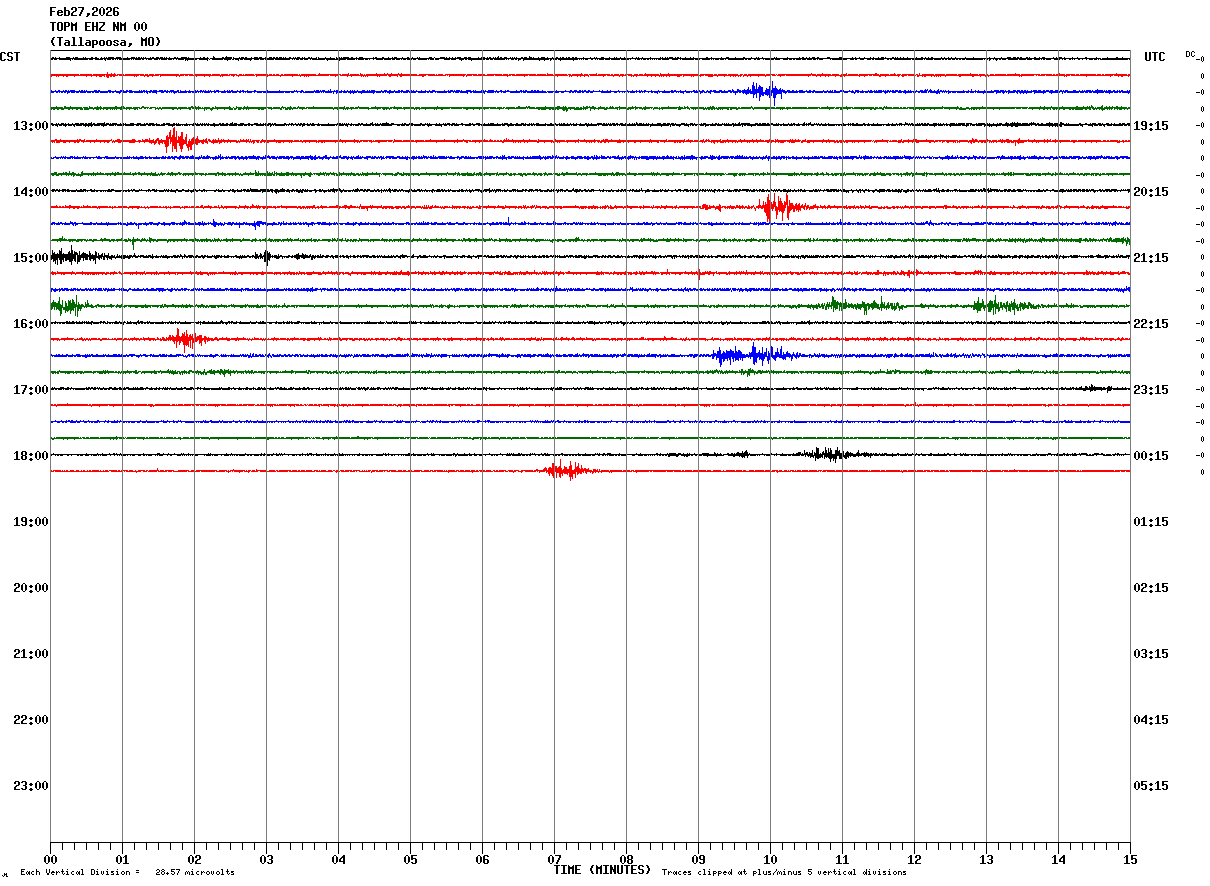Screen dimensions: 1210x886
Task: Click the '11' minute tick label on bottom axis
Action: (x=842, y=859)
